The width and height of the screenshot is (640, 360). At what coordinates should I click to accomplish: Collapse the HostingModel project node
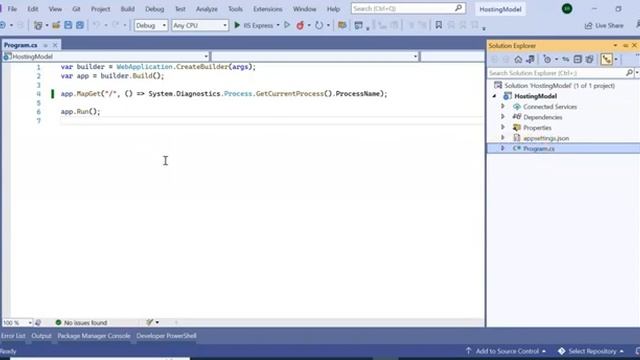tap(495, 96)
